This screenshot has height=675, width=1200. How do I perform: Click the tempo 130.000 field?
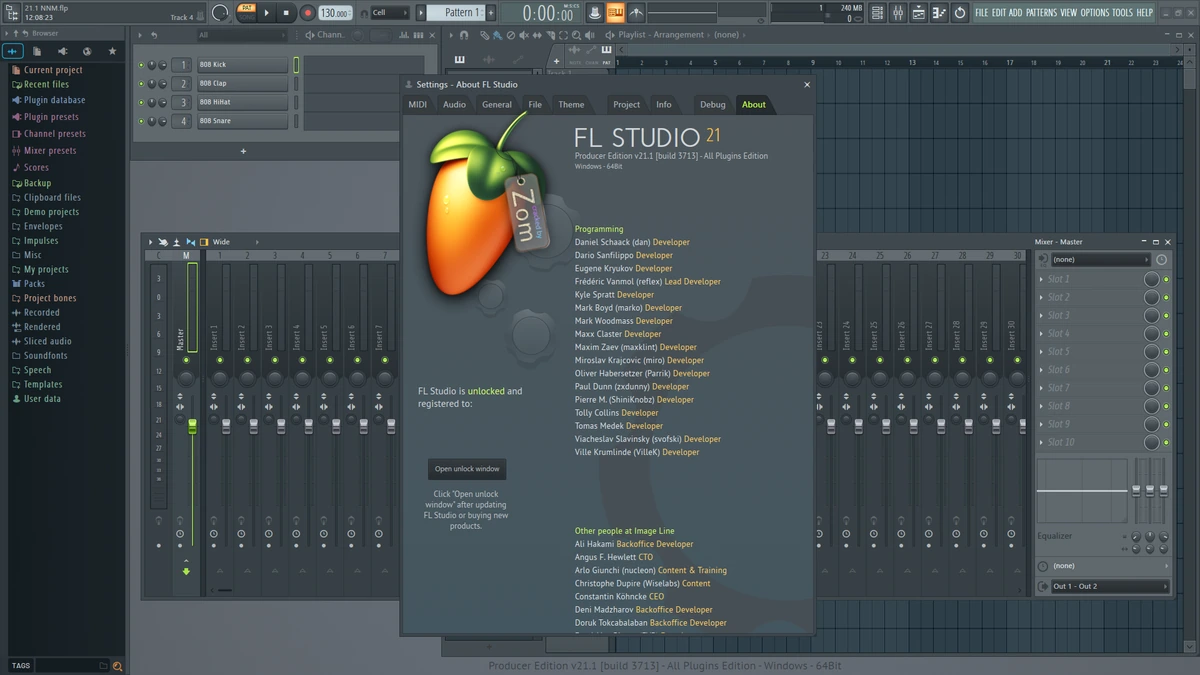point(335,13)
